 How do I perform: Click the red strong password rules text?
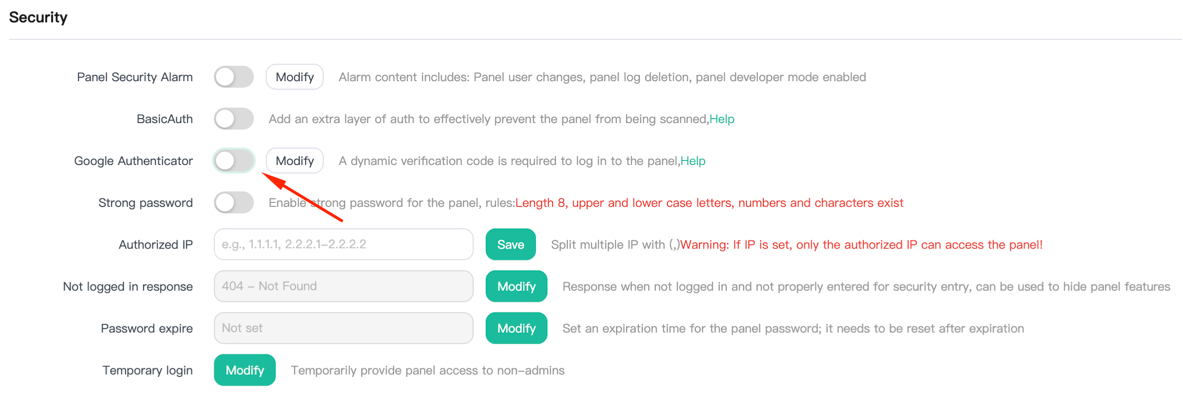coord(709,202)
